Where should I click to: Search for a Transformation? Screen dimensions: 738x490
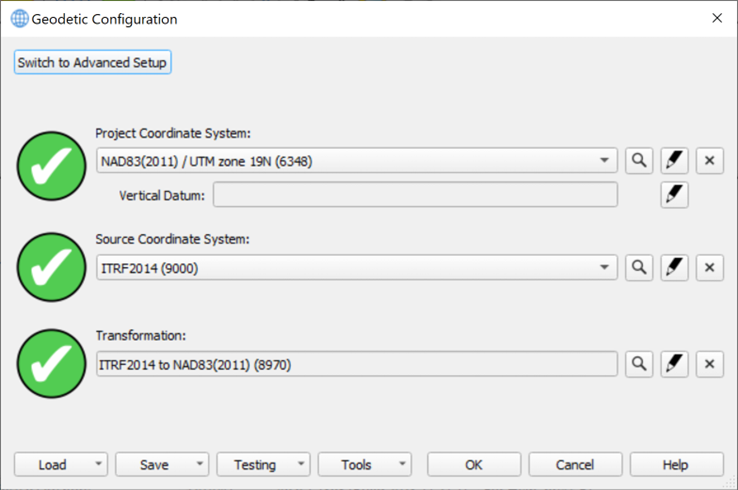coord(639,364)
